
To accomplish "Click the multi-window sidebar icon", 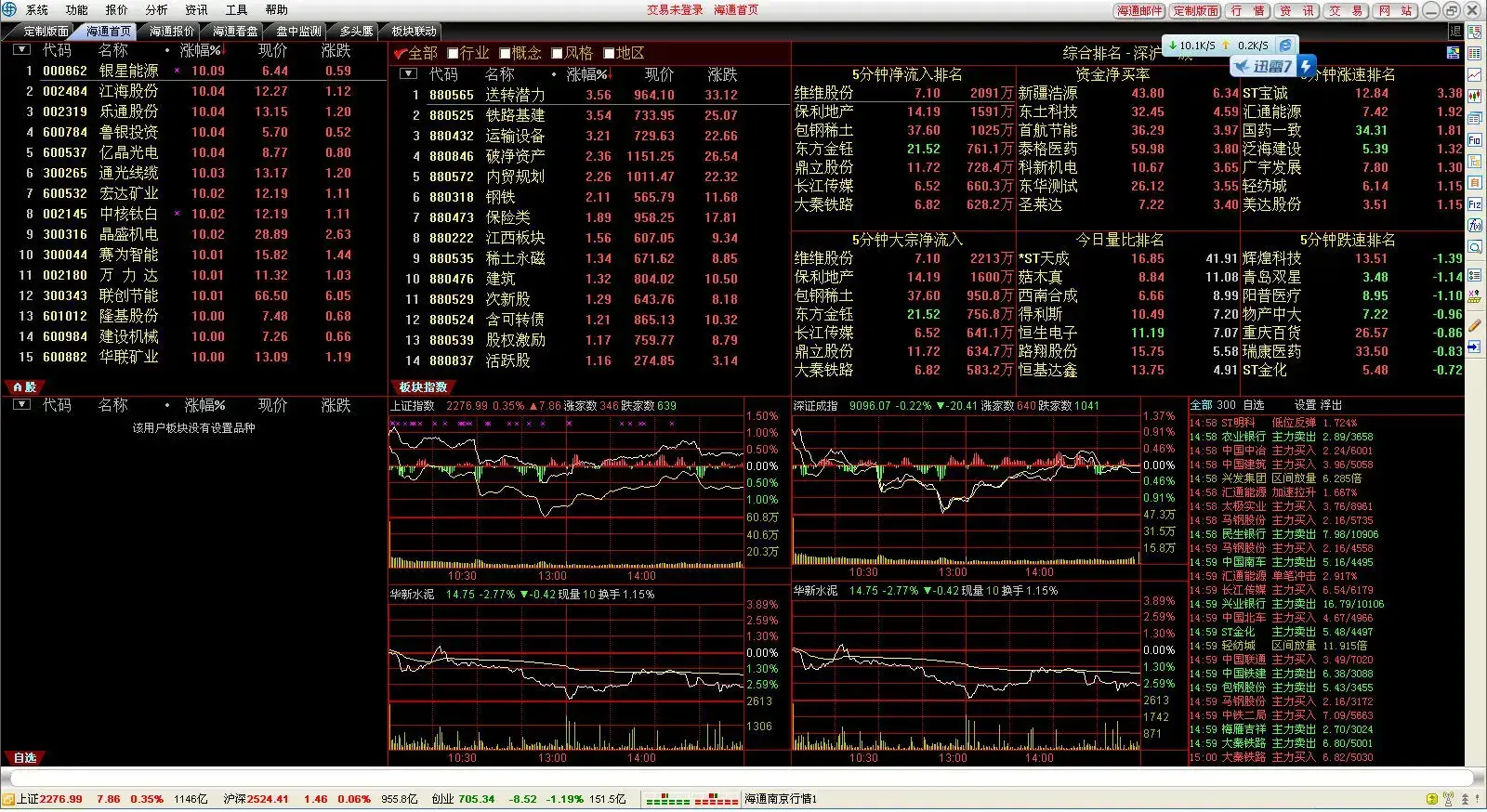I will [x=1475, y=118].
